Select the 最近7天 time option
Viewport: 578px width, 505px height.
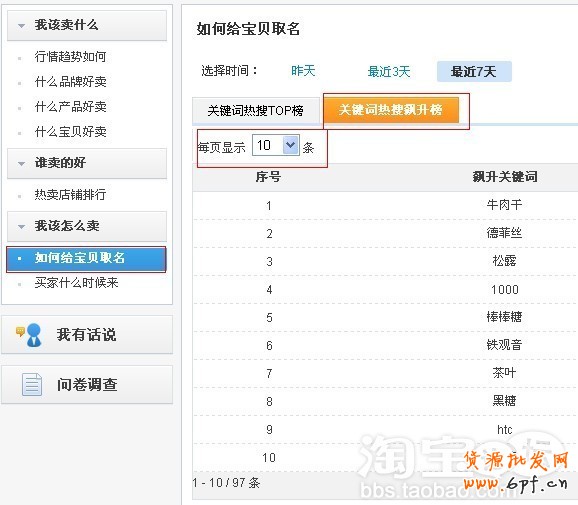point(474,72)
